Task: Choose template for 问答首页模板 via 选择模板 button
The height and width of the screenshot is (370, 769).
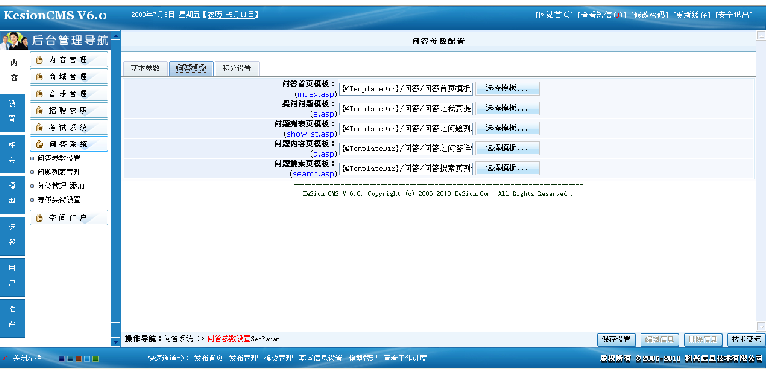Action: click(508, 88)
